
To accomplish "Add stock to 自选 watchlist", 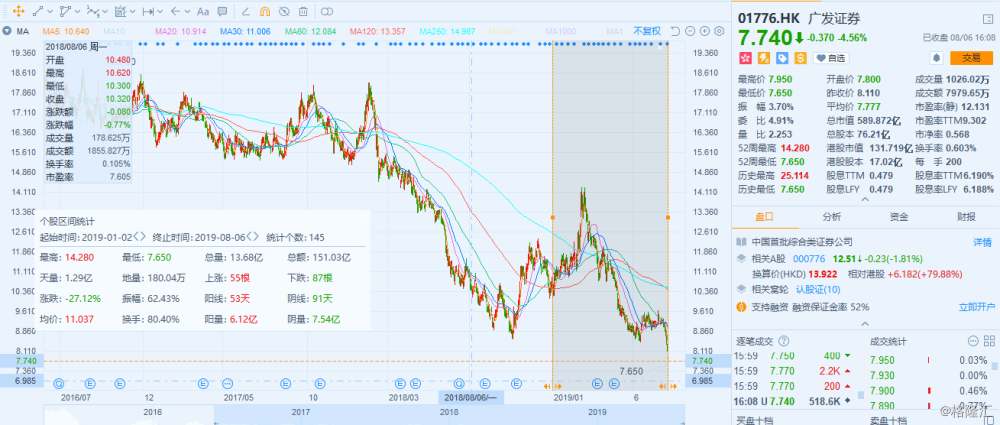I will point(831,58).
